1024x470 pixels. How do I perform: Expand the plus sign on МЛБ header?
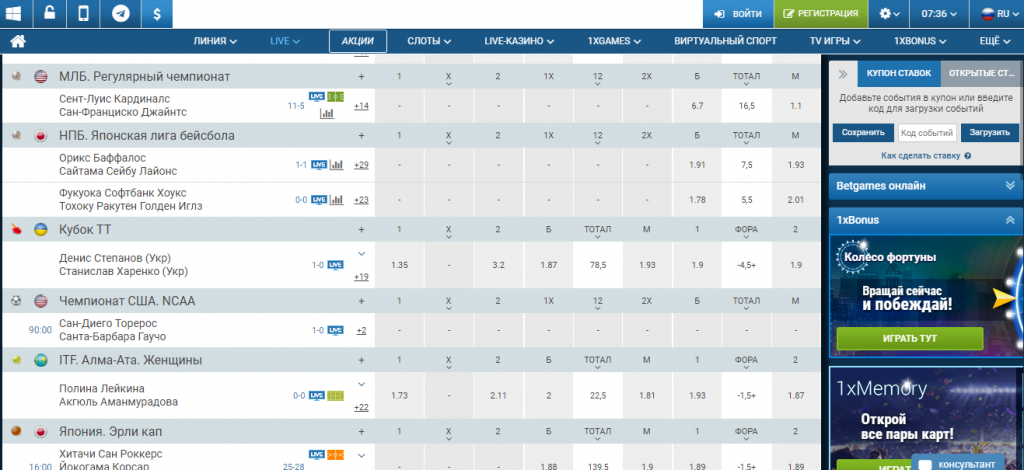[361, 76]
